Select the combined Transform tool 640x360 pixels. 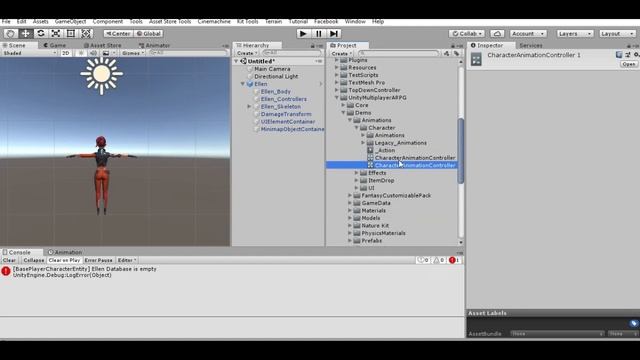[86, 33]
